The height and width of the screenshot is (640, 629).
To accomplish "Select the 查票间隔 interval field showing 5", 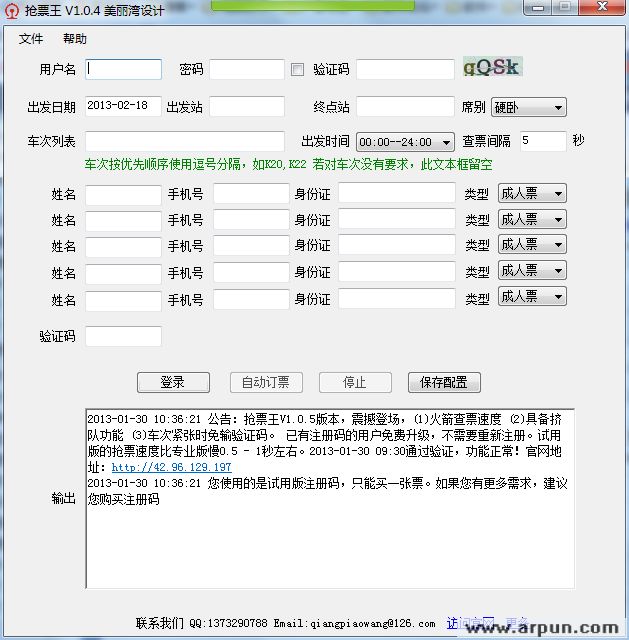I will coord(541,141).
